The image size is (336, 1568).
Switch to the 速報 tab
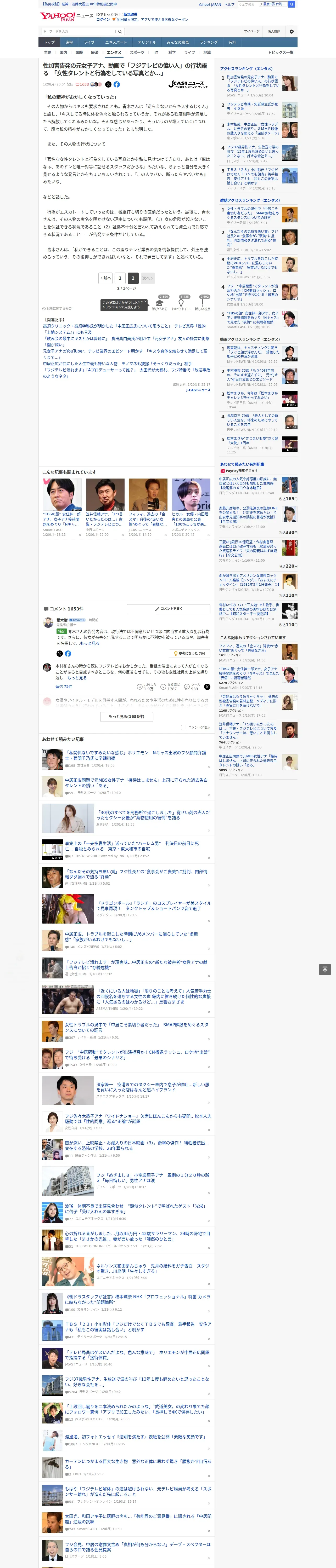[69, 43]
